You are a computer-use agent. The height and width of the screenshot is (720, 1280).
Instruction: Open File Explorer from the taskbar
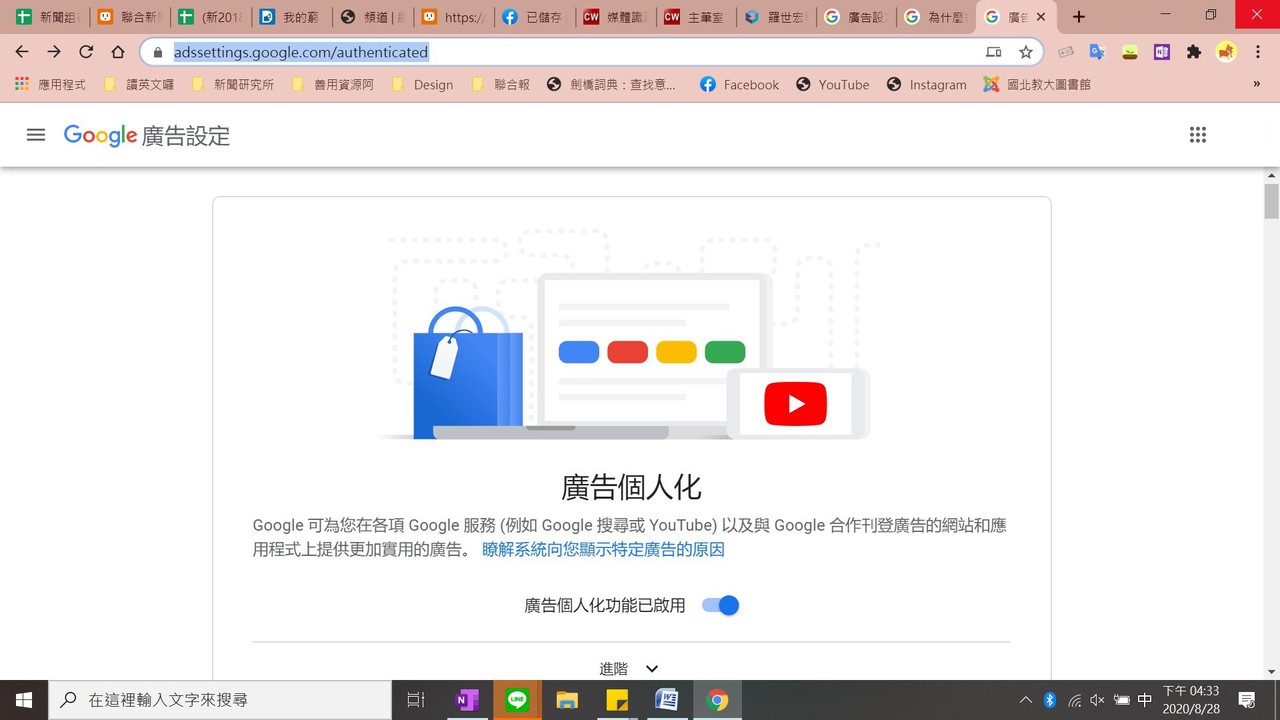[567, 700]
